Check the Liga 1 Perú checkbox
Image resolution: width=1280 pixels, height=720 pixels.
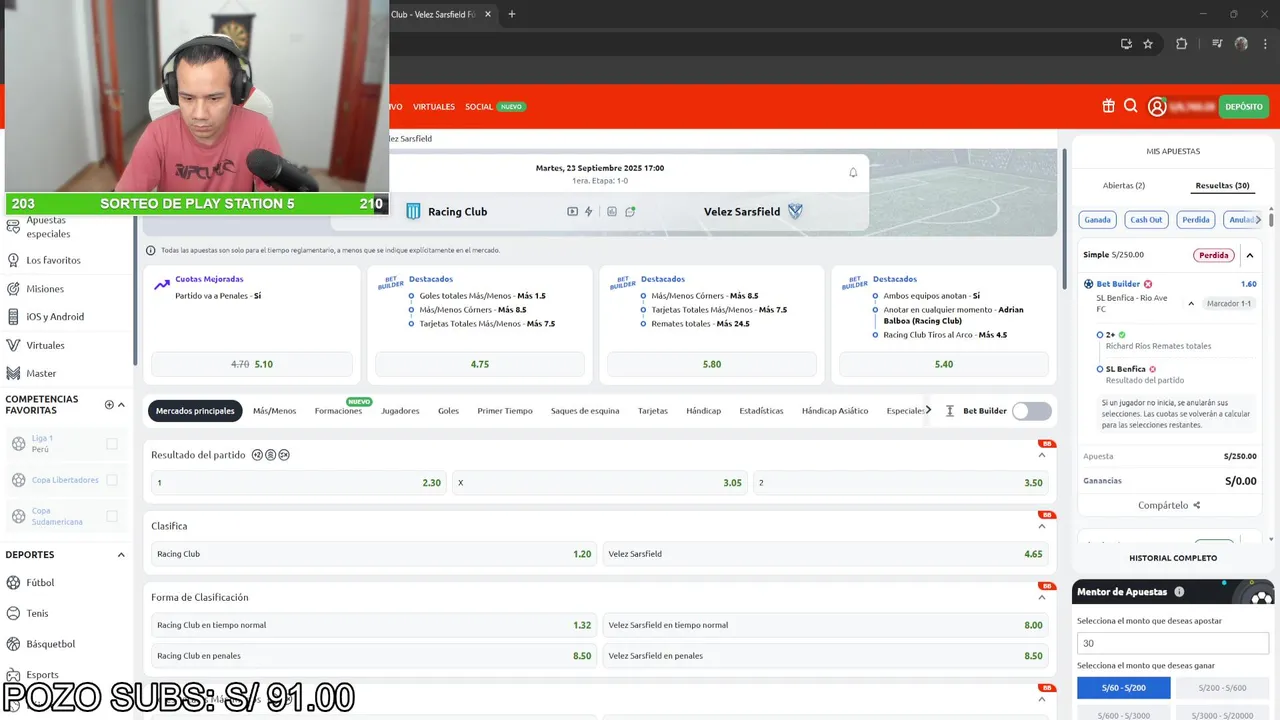coord(112,444)
